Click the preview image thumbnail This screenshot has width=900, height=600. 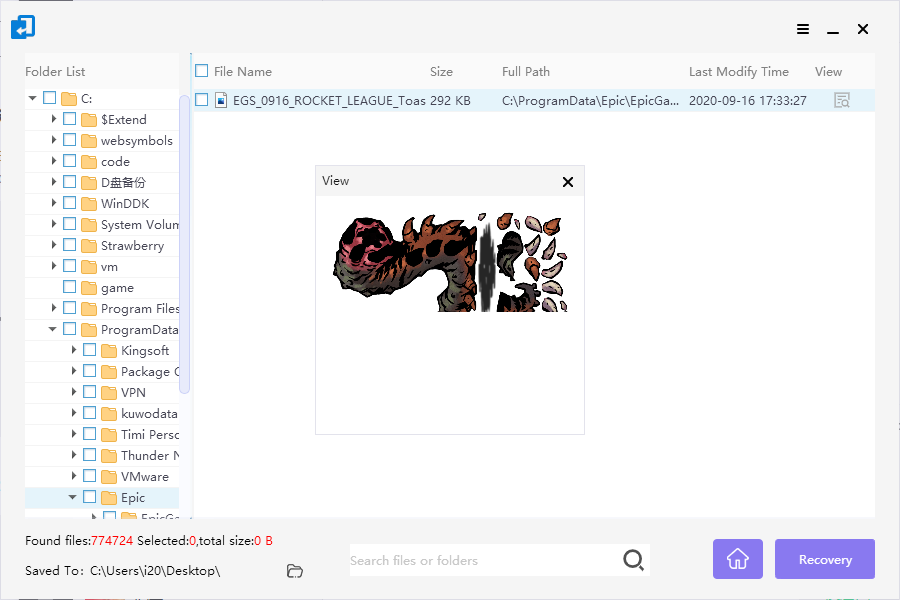pyautogui.click(x=450, y=262)
